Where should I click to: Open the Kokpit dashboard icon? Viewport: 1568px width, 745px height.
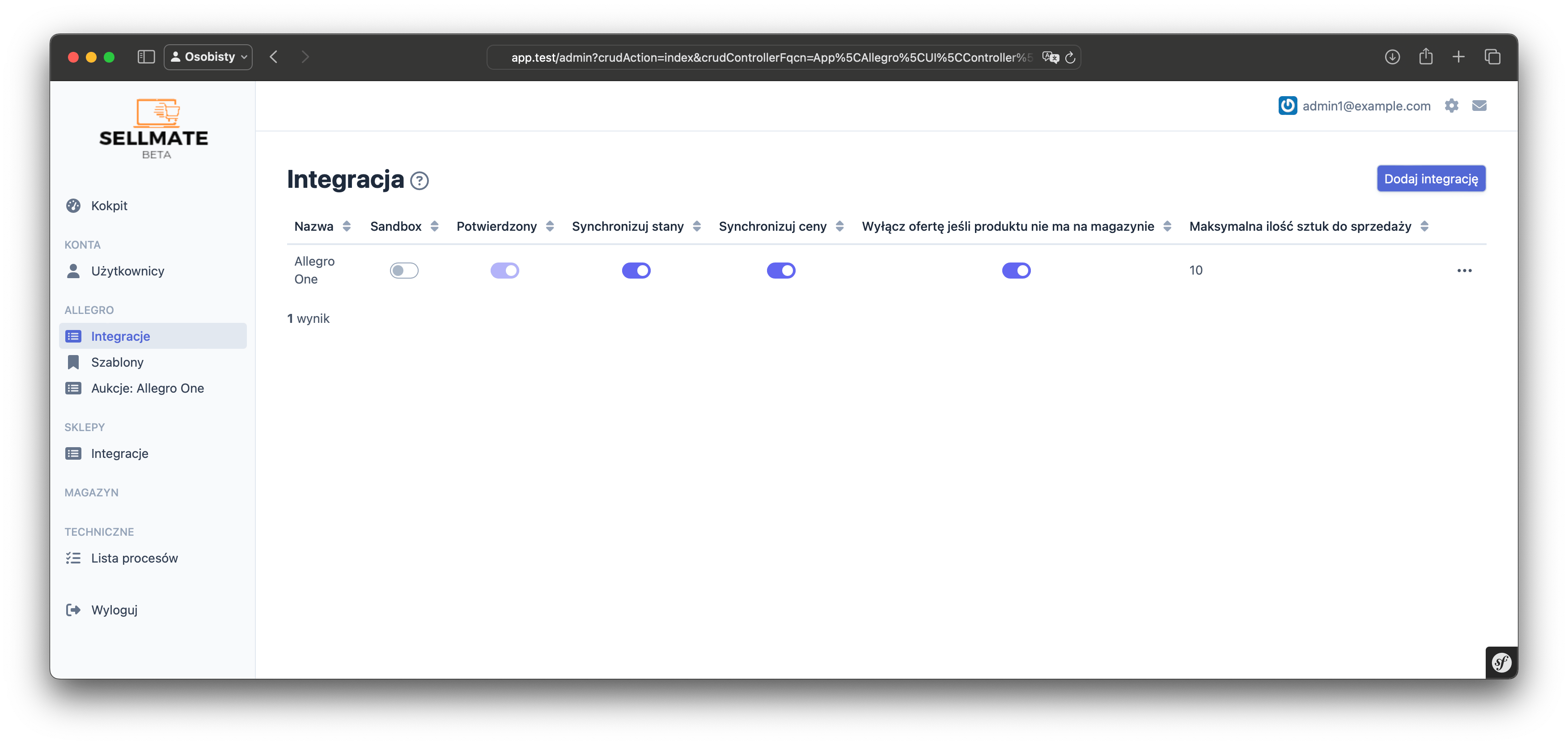(73, 206)
